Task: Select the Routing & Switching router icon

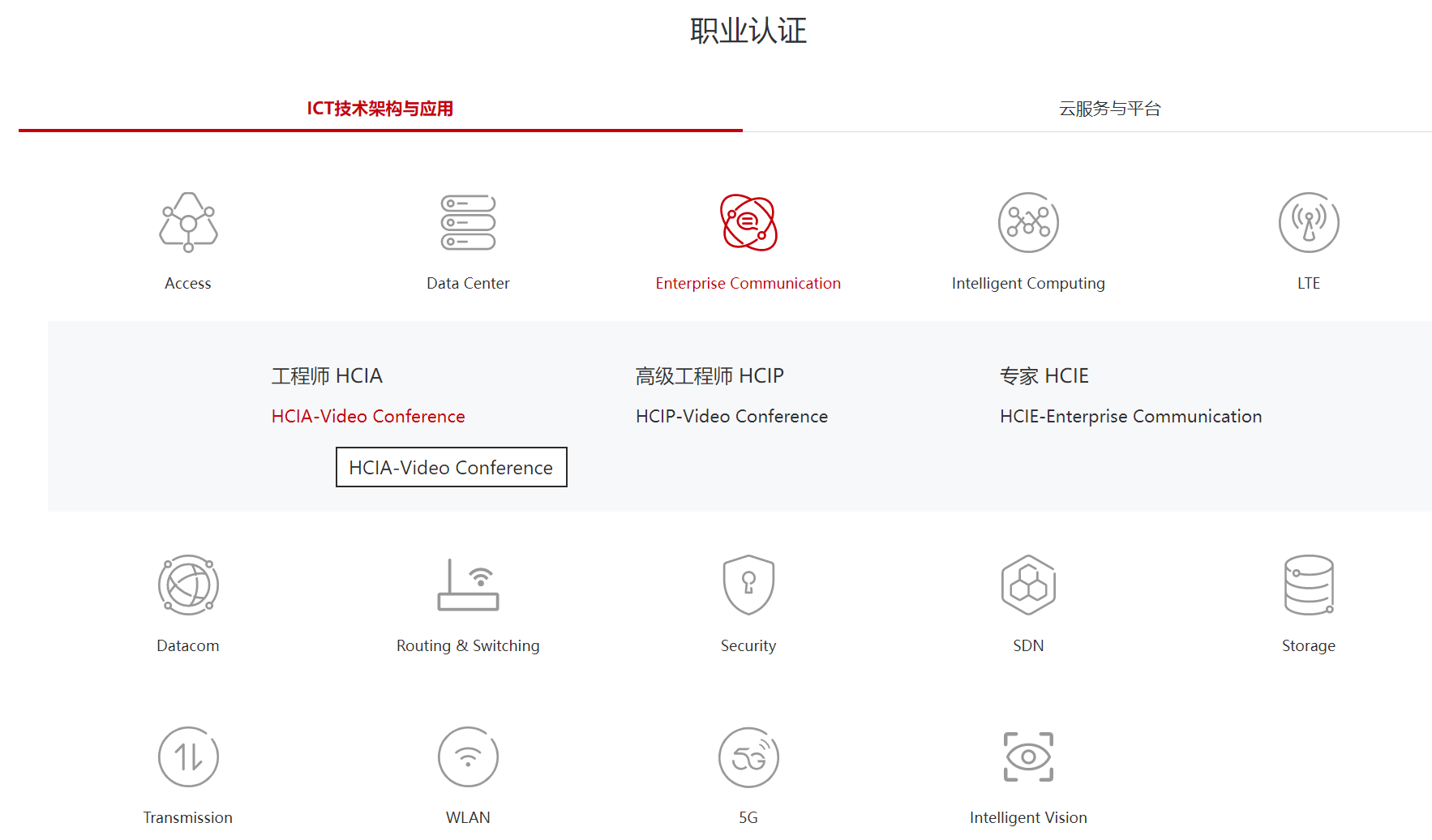Action: coord(468,585)
